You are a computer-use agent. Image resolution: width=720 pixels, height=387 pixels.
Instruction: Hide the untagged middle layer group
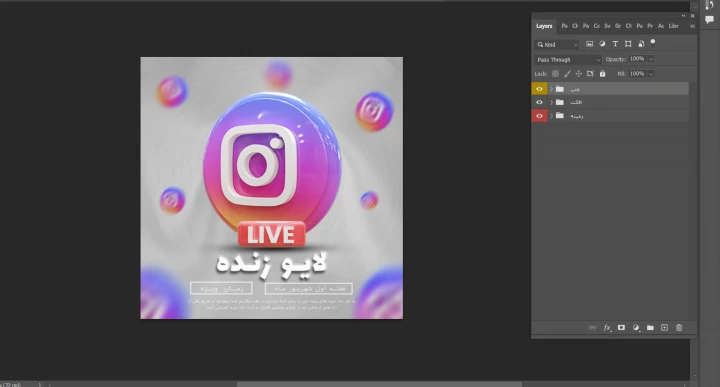[x=540, y=102]
